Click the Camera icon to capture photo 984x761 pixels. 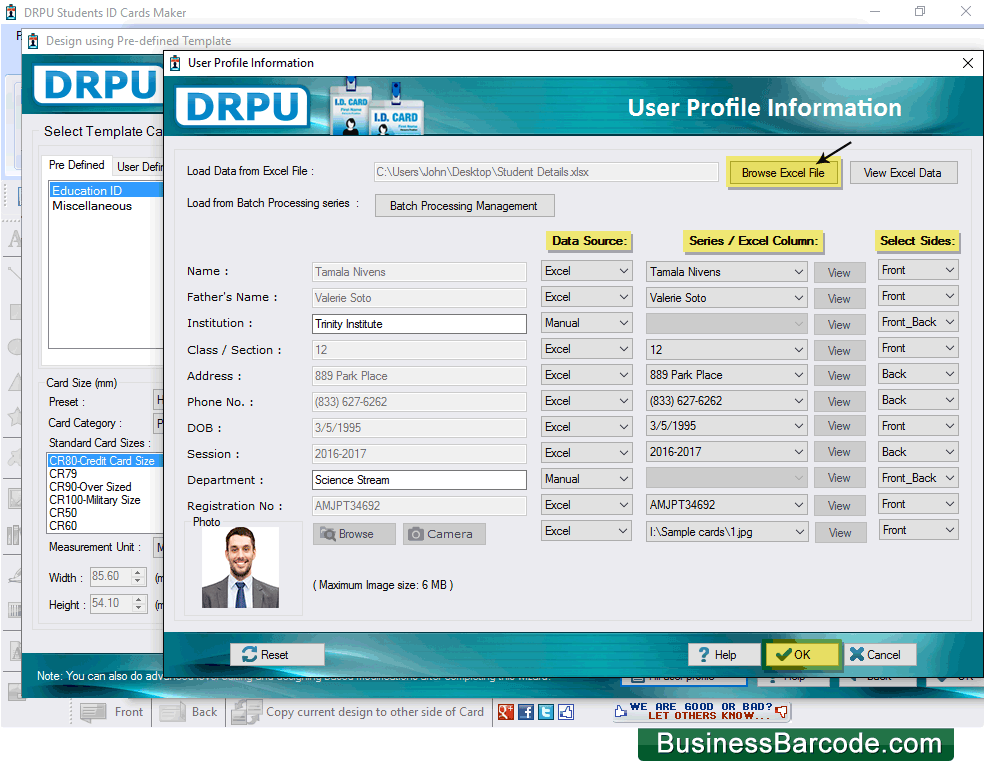(x=444, y=533)
